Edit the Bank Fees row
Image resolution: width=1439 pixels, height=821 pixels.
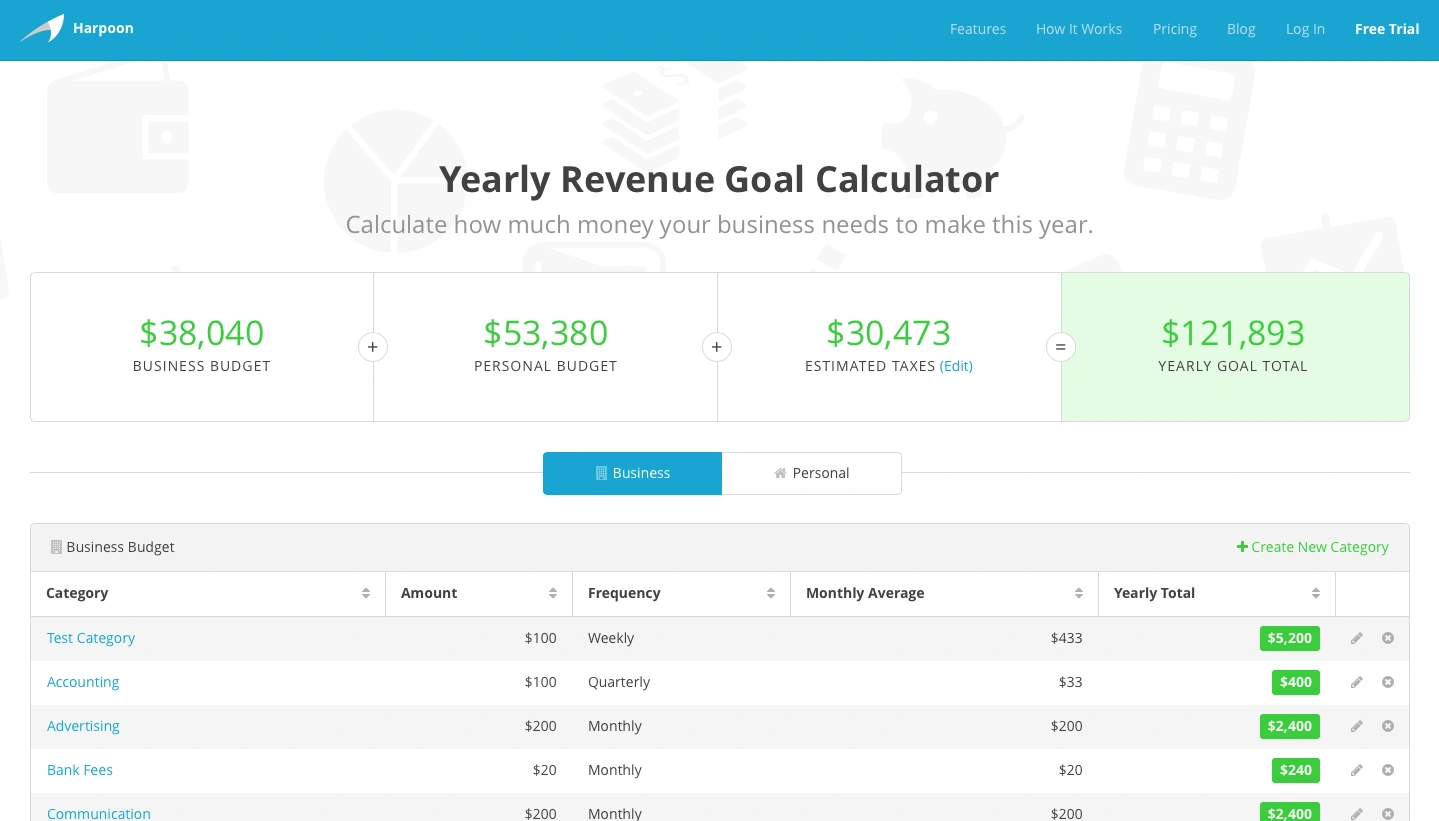pyautogui.click(x=1357, y=770)
